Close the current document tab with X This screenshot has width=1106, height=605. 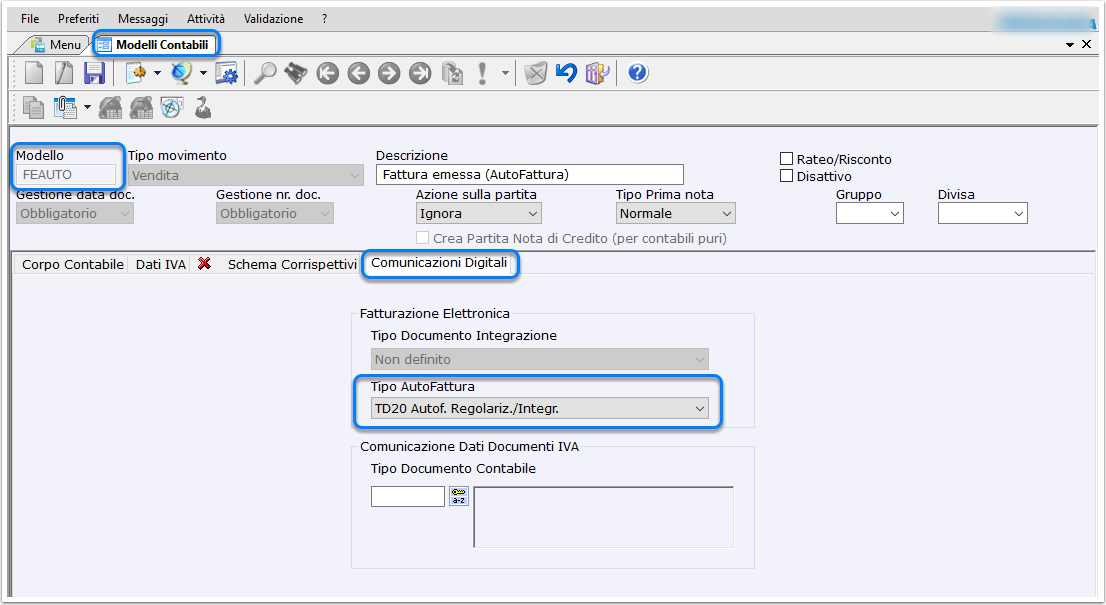1087,44
